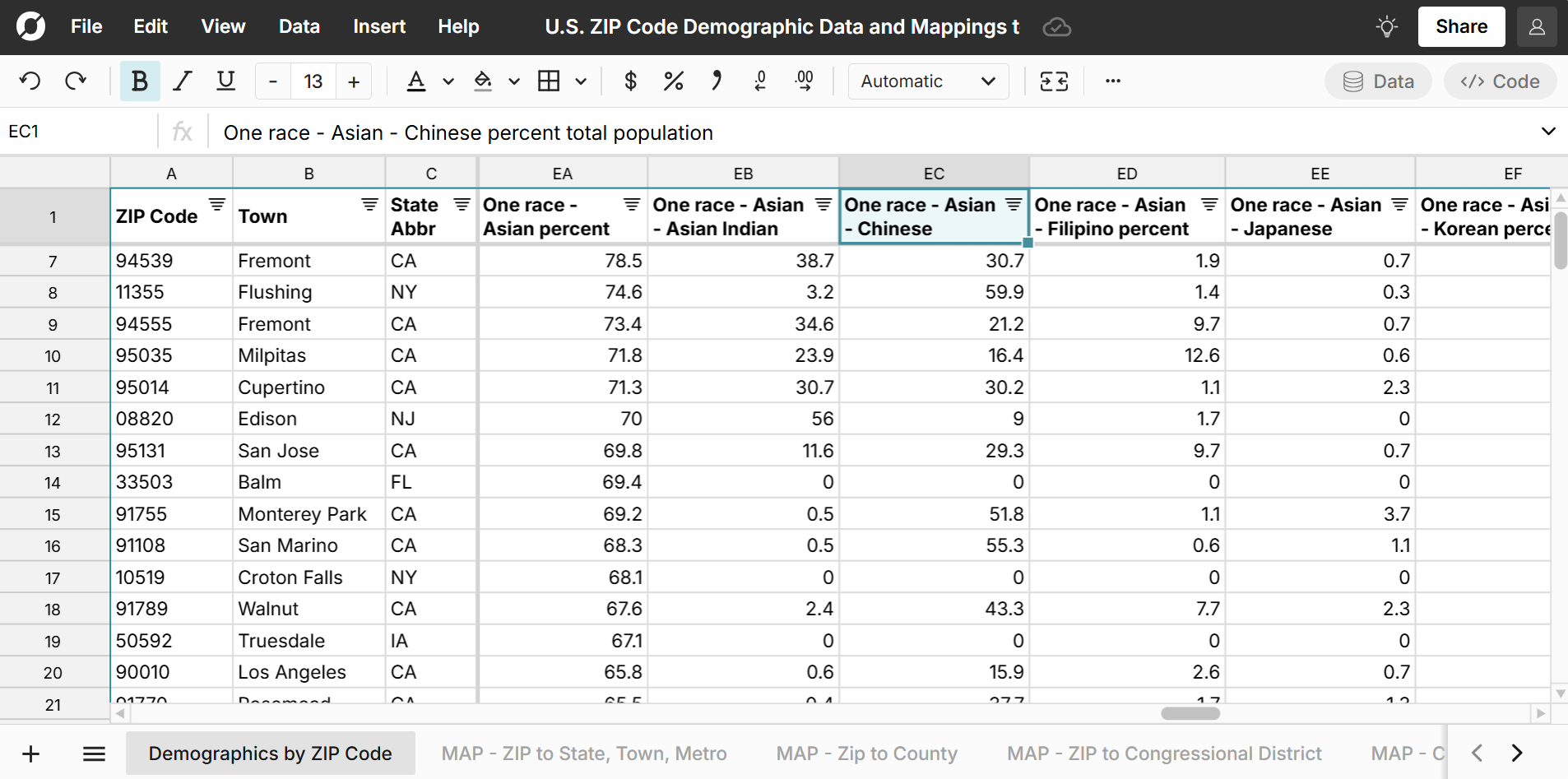Toggle bold formatting

(x=140, y=81)
